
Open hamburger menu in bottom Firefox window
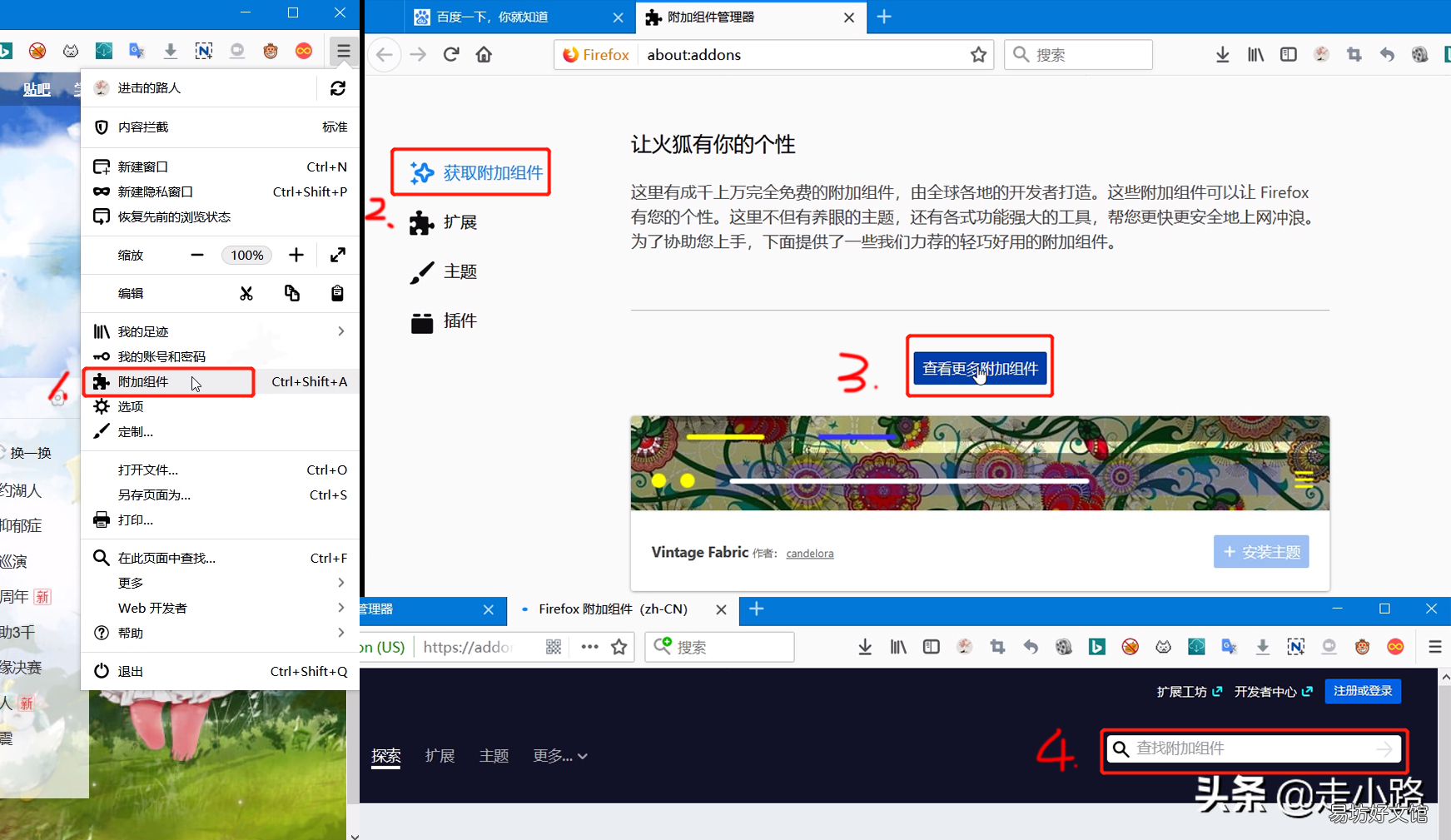pyautogui.click(x=1434, y=647)
